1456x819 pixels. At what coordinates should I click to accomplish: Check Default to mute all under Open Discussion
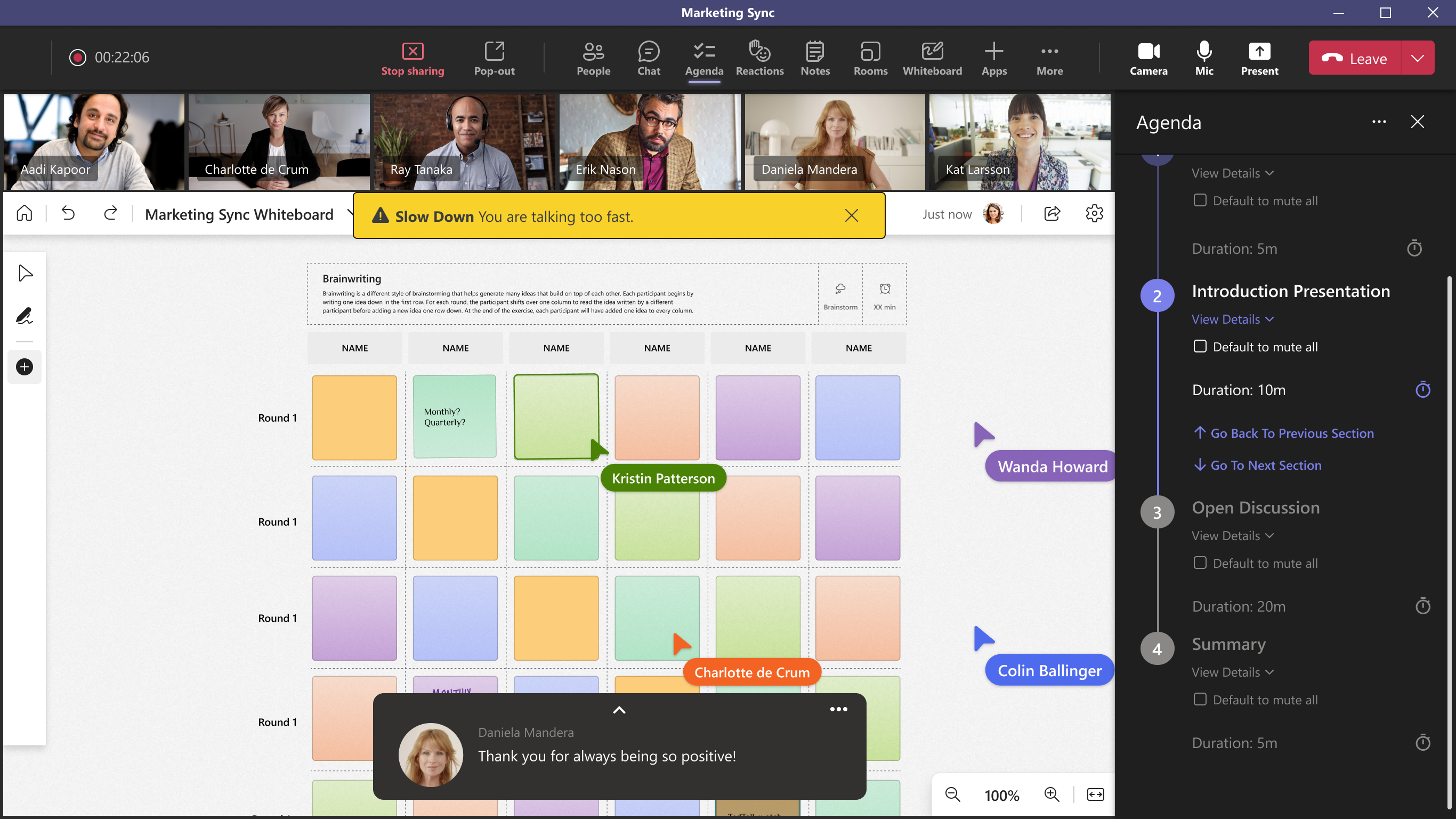coord(1200,563)
